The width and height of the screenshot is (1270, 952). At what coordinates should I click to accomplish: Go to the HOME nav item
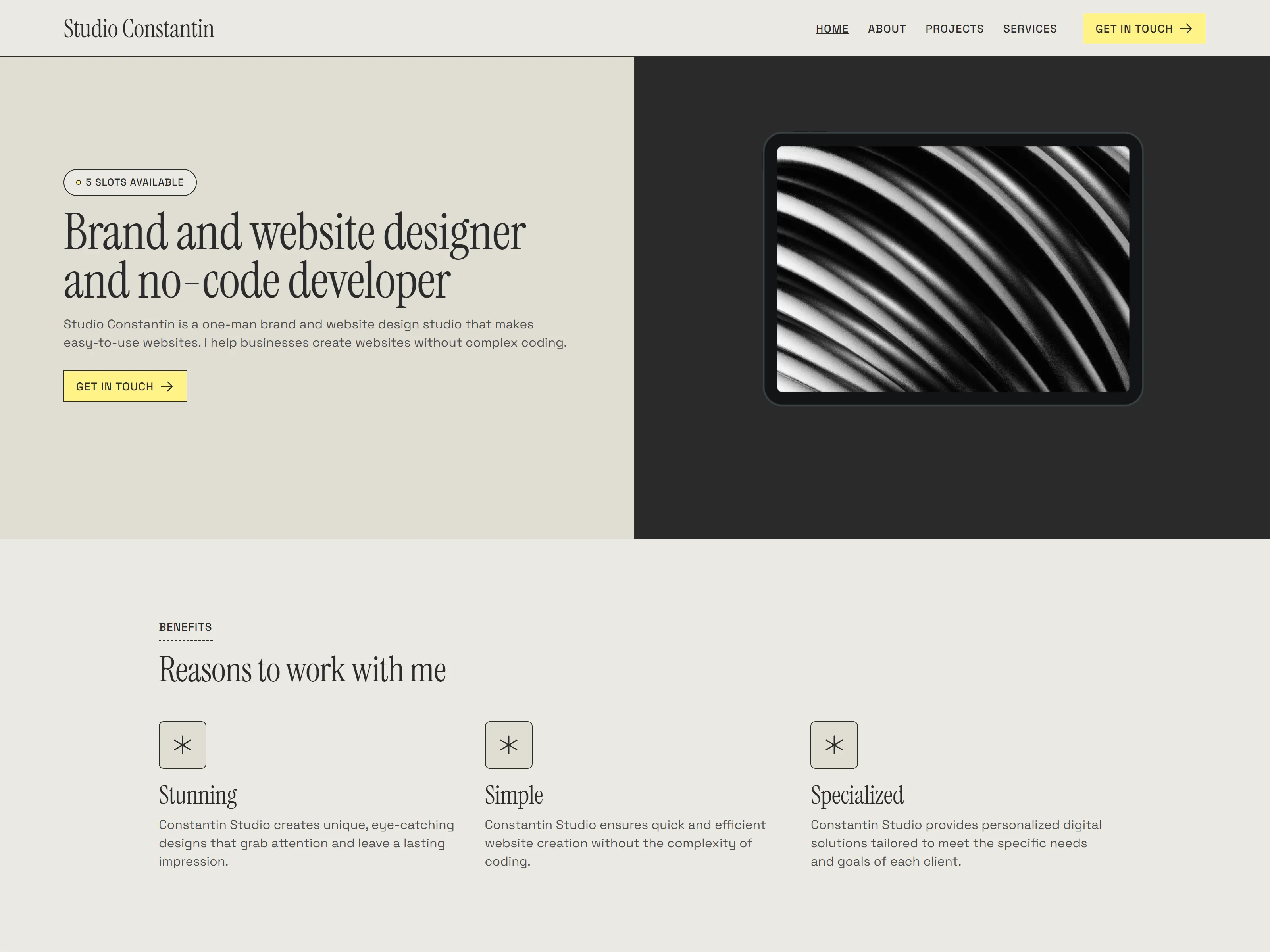click(x=832, y=29)
